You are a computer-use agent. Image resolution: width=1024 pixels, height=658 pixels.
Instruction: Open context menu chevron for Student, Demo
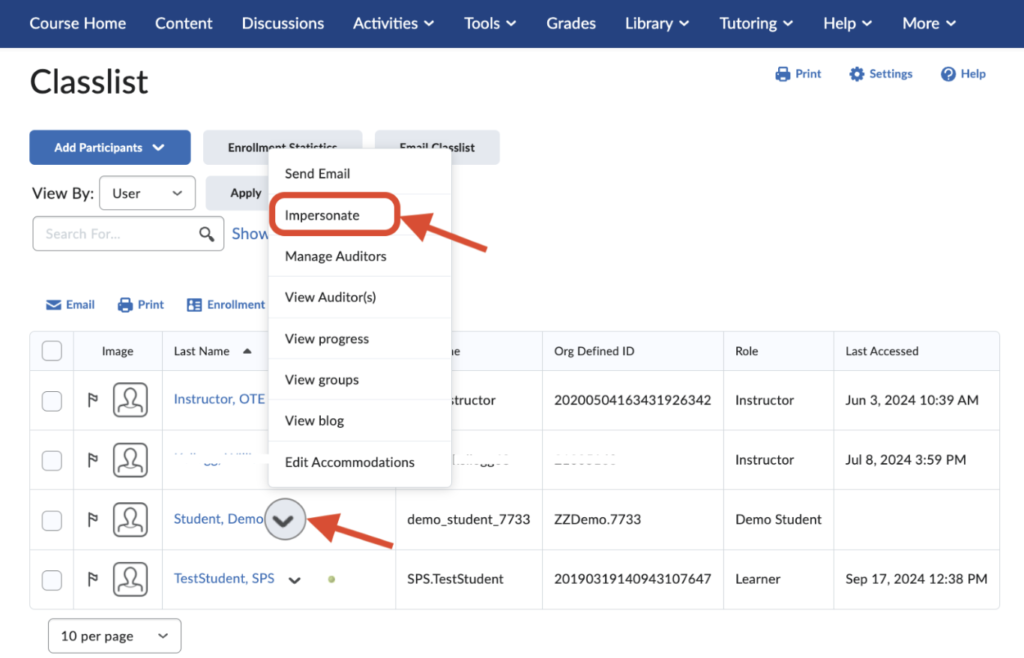(285, 520)
